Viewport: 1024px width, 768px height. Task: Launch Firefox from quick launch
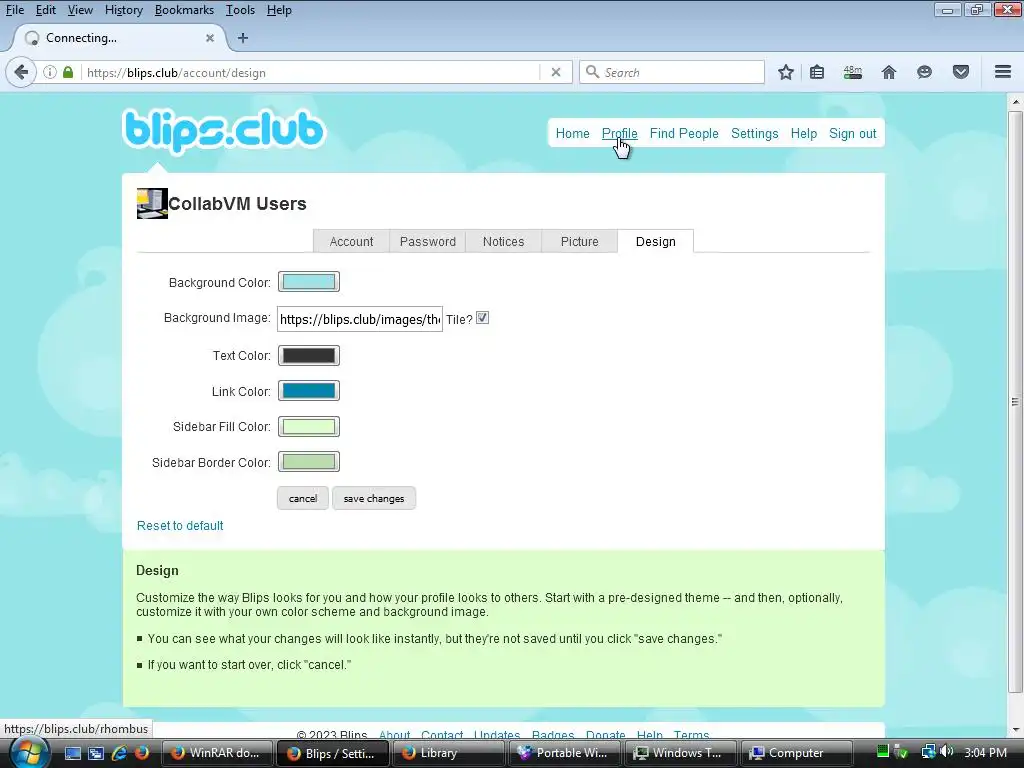point(141,753)
